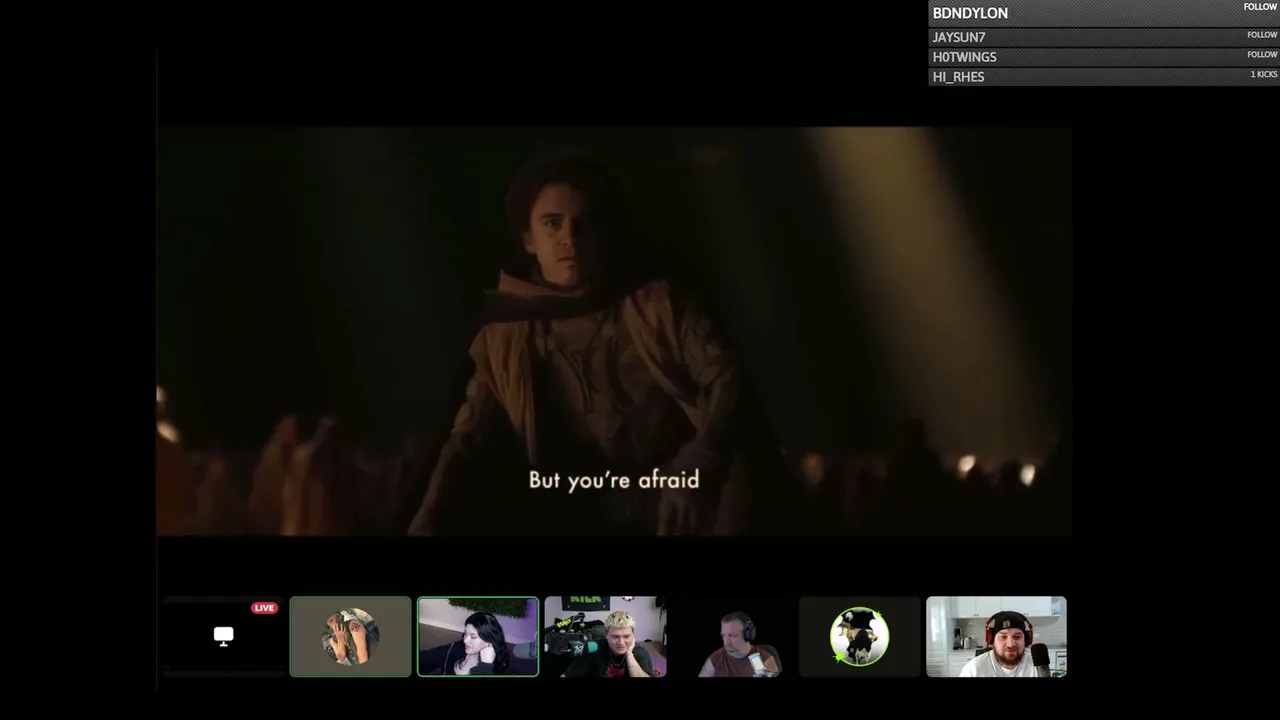Click the white screen-share monitor icon
Image resolution: width=1280 pixels, height=720 pixels.
click(x=223, y=636)
